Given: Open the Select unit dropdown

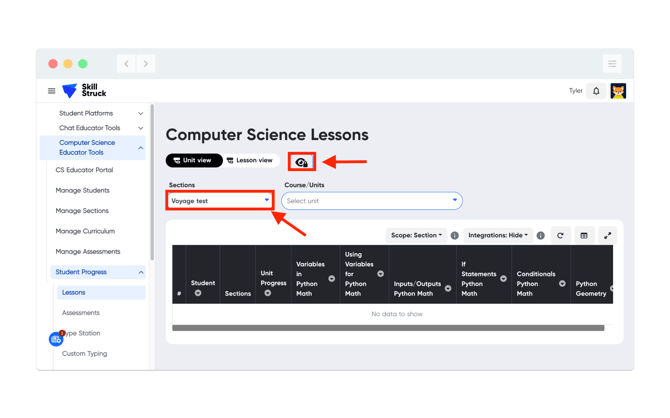Looking at the screenshot, I should (372, 200).
